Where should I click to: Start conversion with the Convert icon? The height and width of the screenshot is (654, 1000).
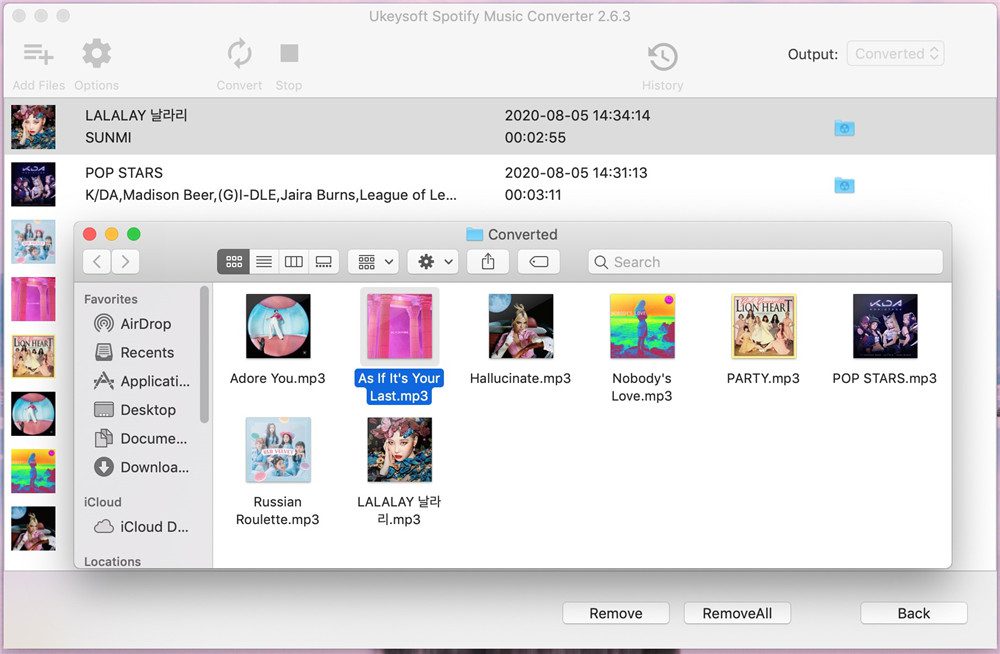click(x=239, y=54)
